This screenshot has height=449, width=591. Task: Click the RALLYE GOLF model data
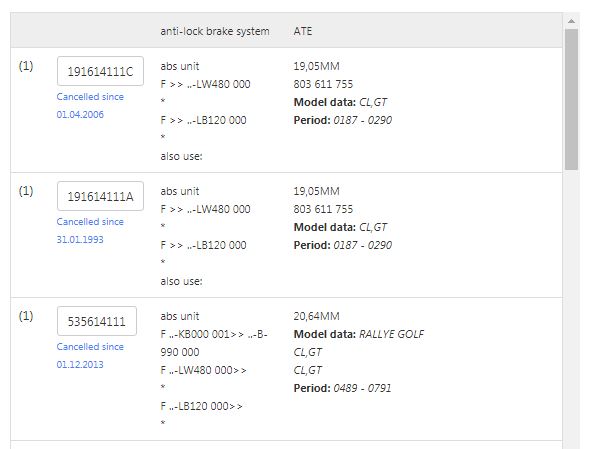point(391,334)
